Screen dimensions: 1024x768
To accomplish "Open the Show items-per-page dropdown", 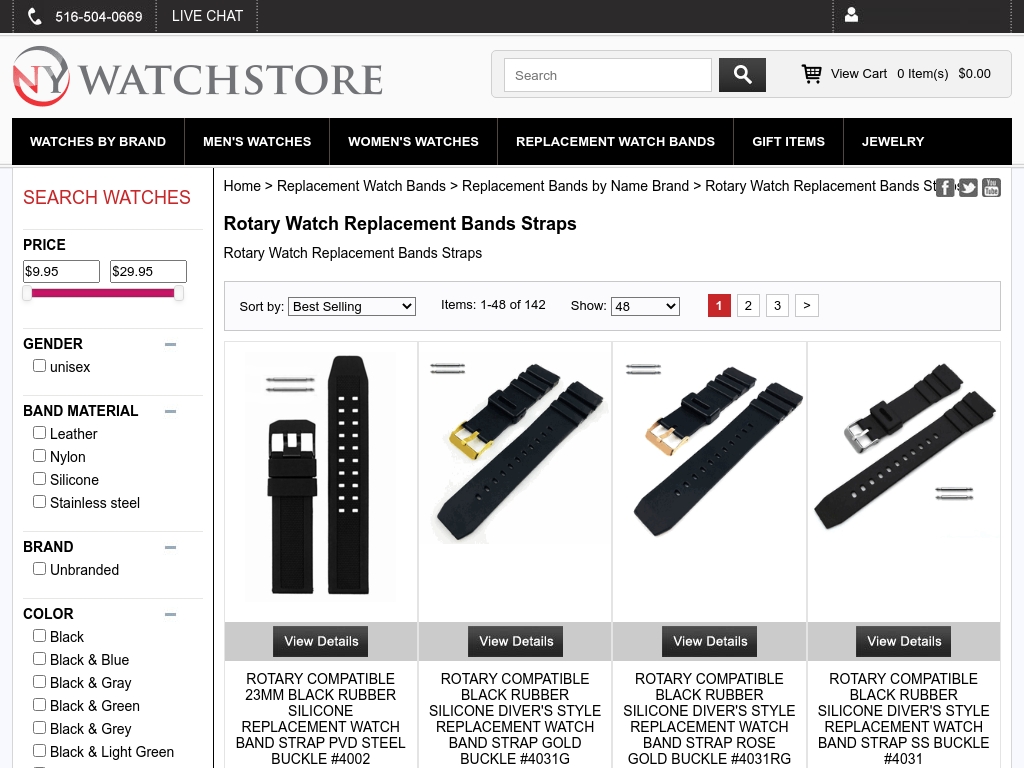I will tap(645, 306).
